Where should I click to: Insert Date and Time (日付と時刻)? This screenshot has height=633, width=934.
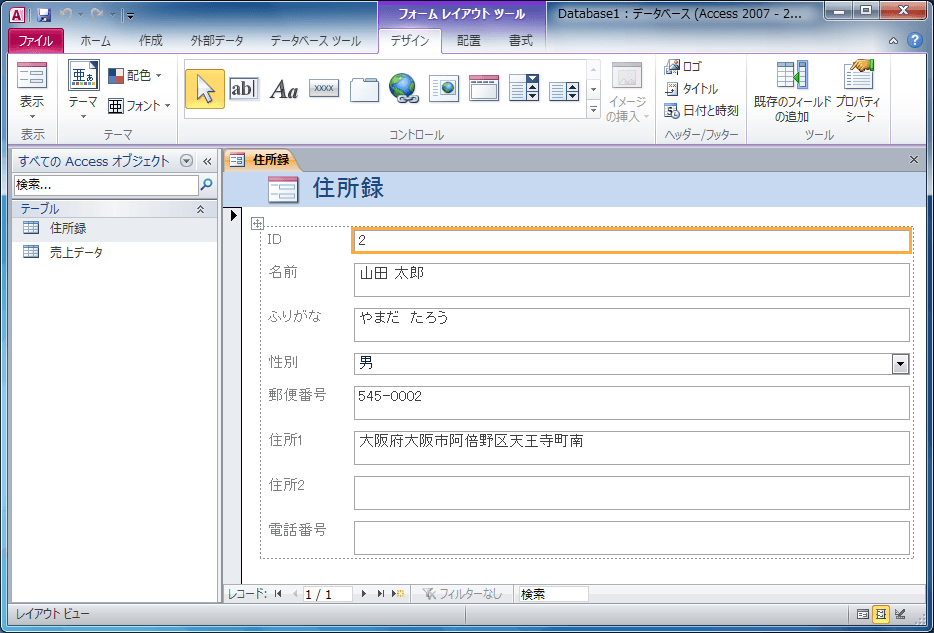(701, 111)
